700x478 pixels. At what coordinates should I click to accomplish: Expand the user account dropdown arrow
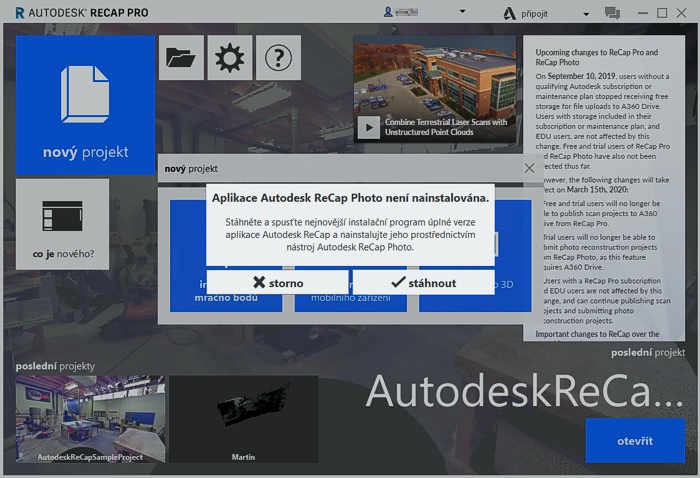click(462, 12)
